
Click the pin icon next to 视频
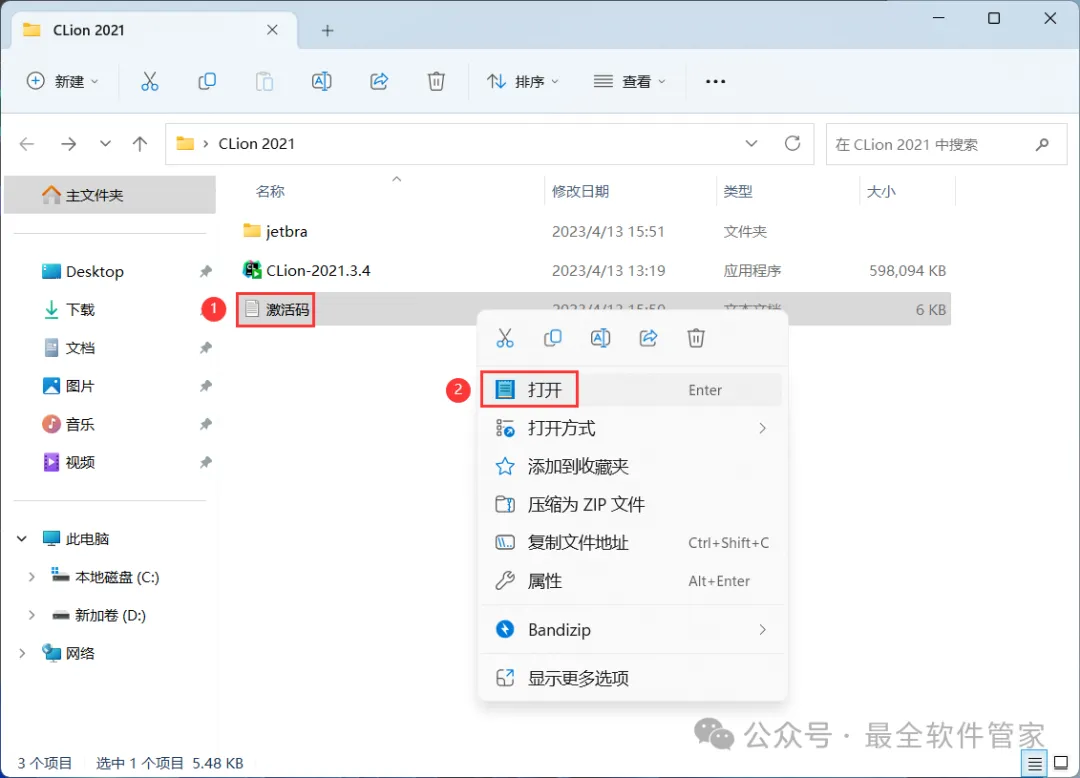pyautogui.click(x=205, y=462)
